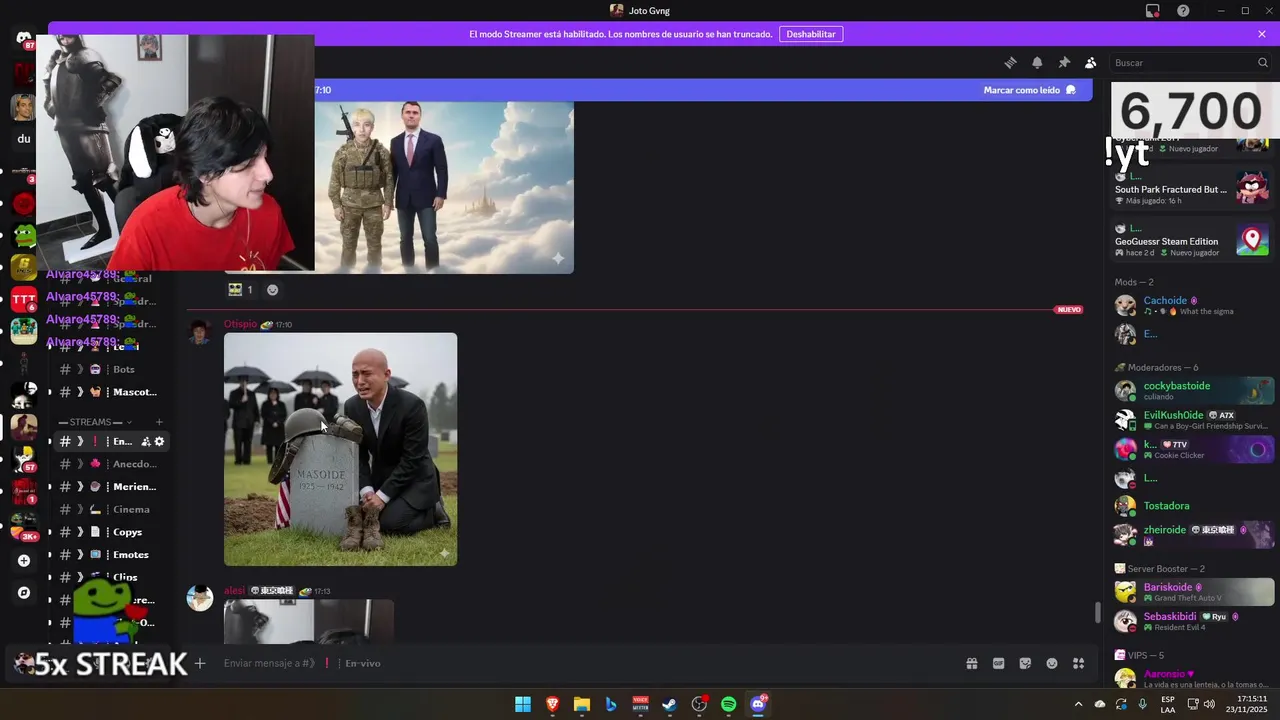
Task: Open Discover servers compass icon
Action: click(x=24, y=593)
